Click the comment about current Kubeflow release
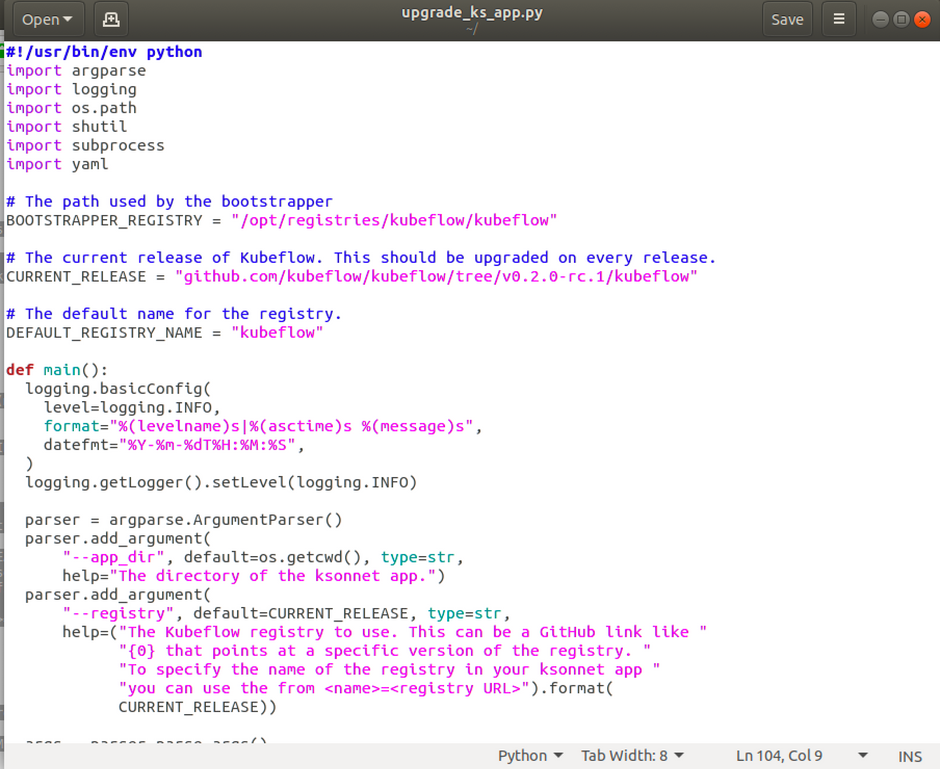The width and height of the screenshot is (940, 769). tap(361, 258)
